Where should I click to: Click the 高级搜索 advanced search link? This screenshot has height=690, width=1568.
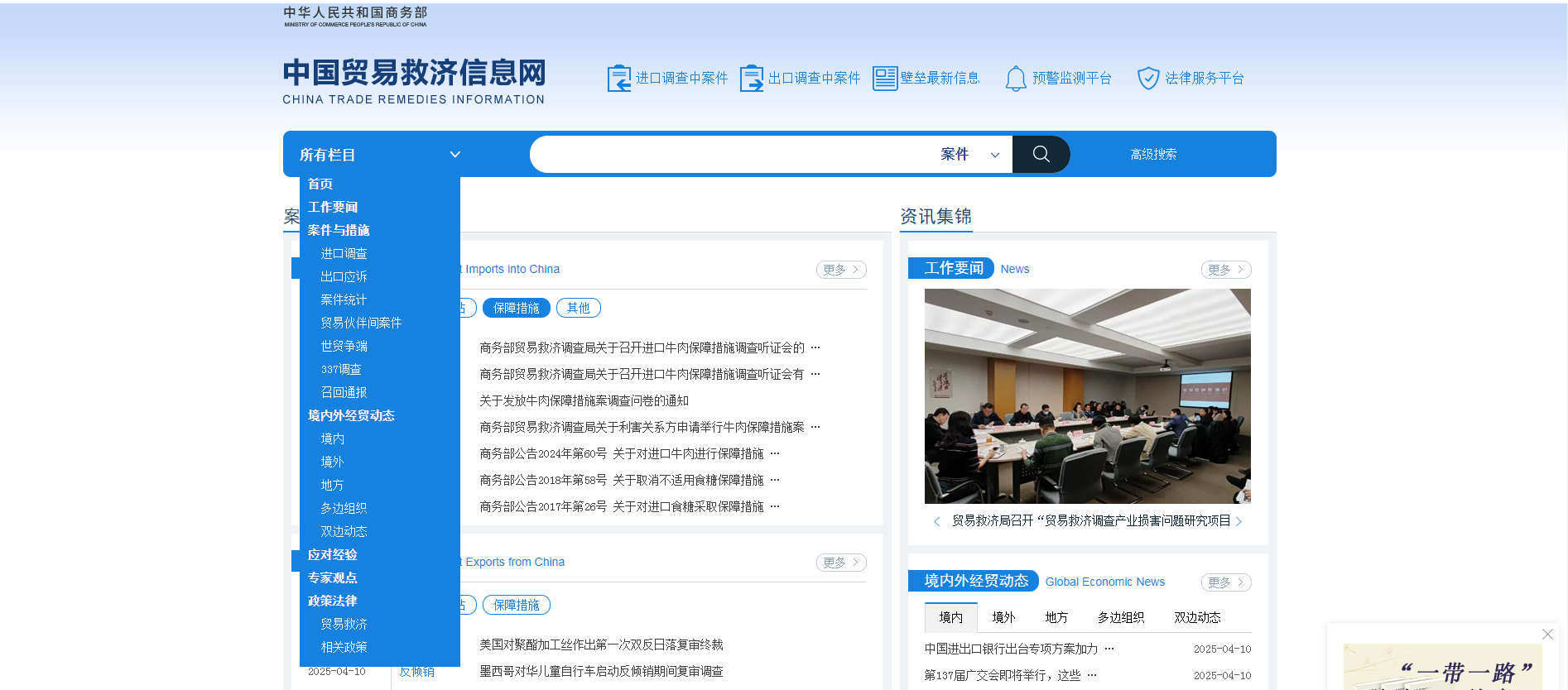(x=1153, y=155)
